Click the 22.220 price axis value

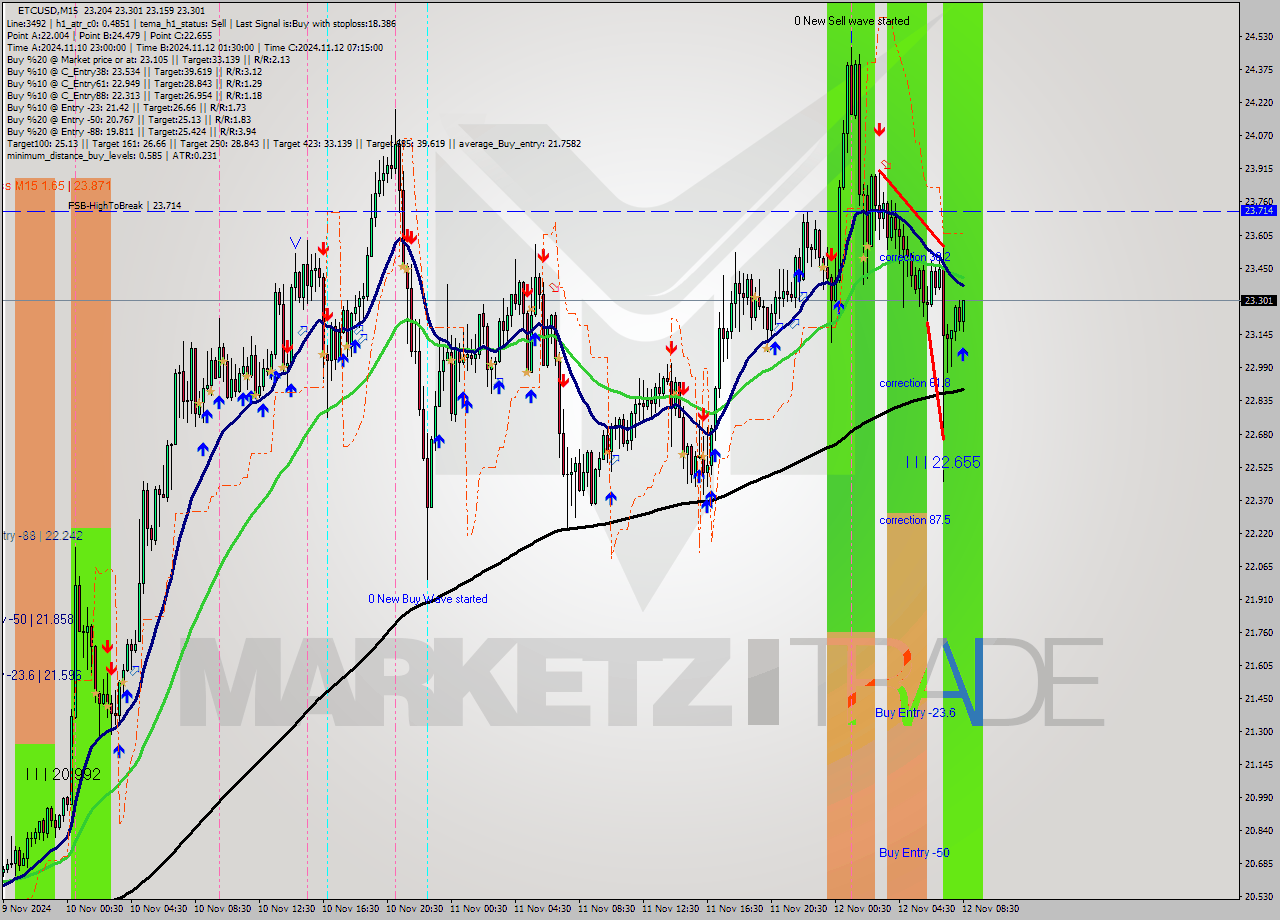1258,533
